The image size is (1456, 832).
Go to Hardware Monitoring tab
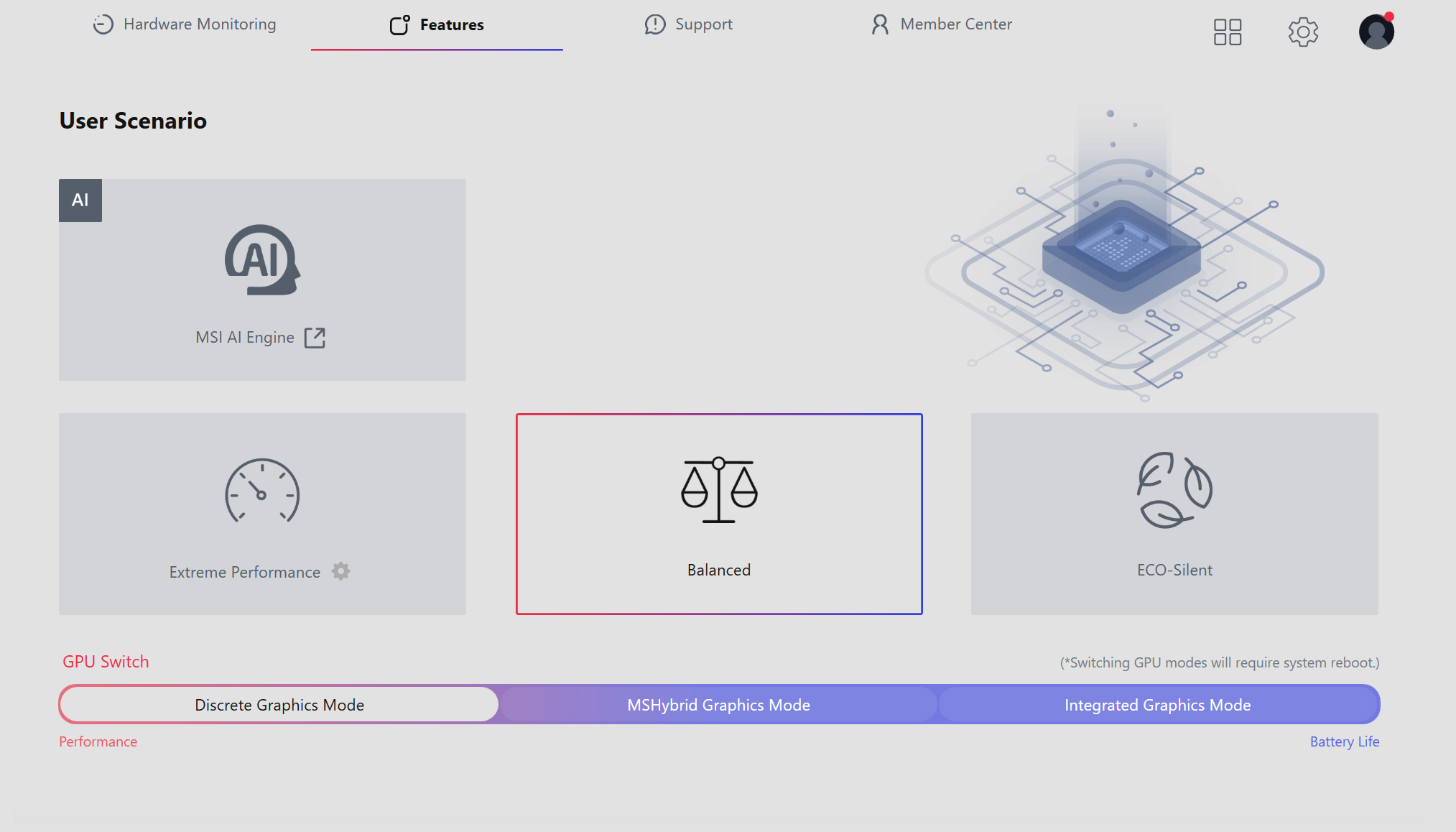click(x=185, y=24)
